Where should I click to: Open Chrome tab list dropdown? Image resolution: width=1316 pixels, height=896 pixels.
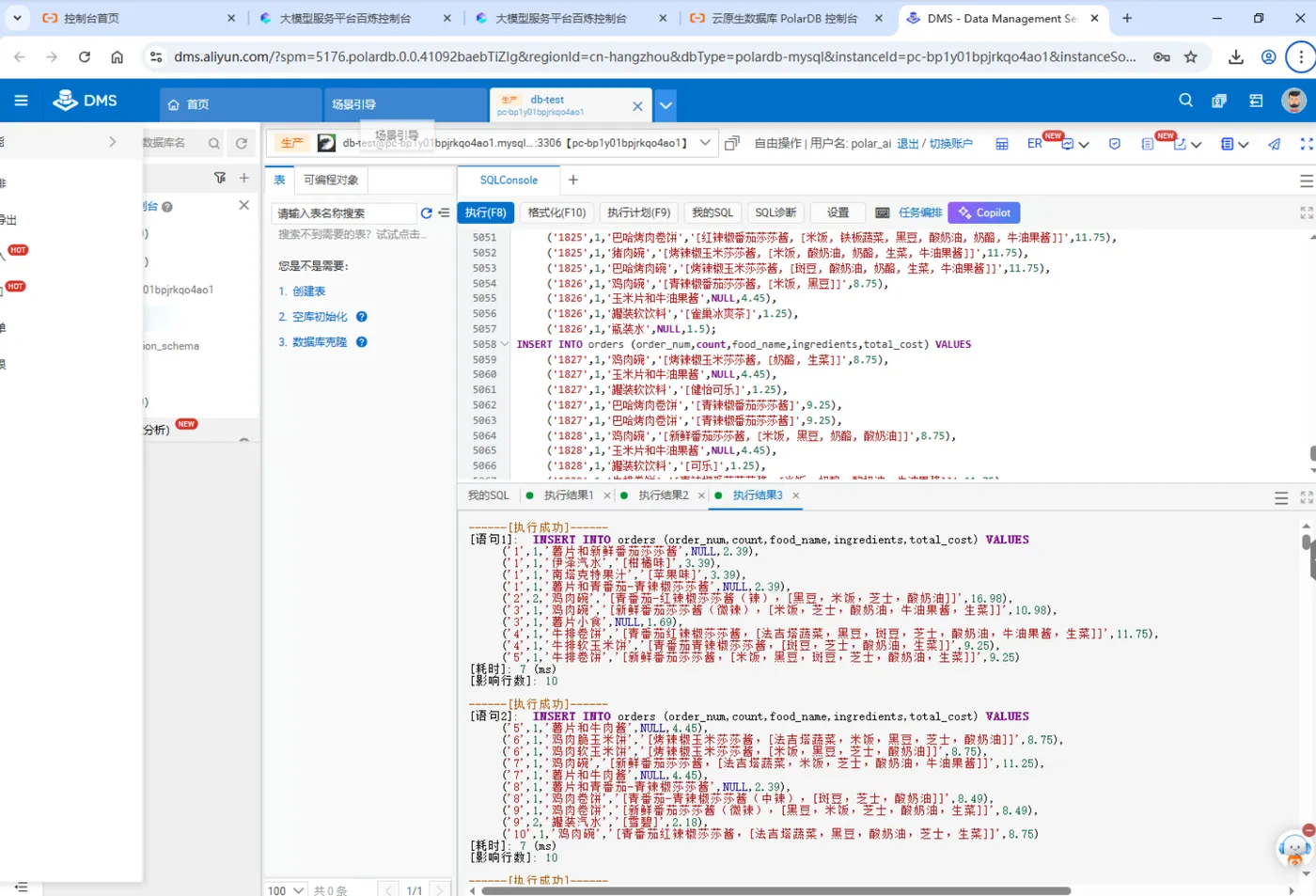(x=18, y=18)
